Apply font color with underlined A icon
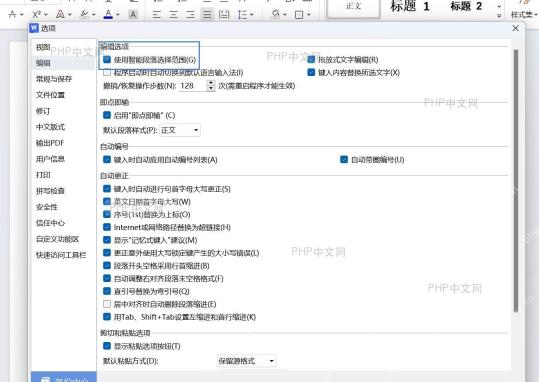 (108, 14)
